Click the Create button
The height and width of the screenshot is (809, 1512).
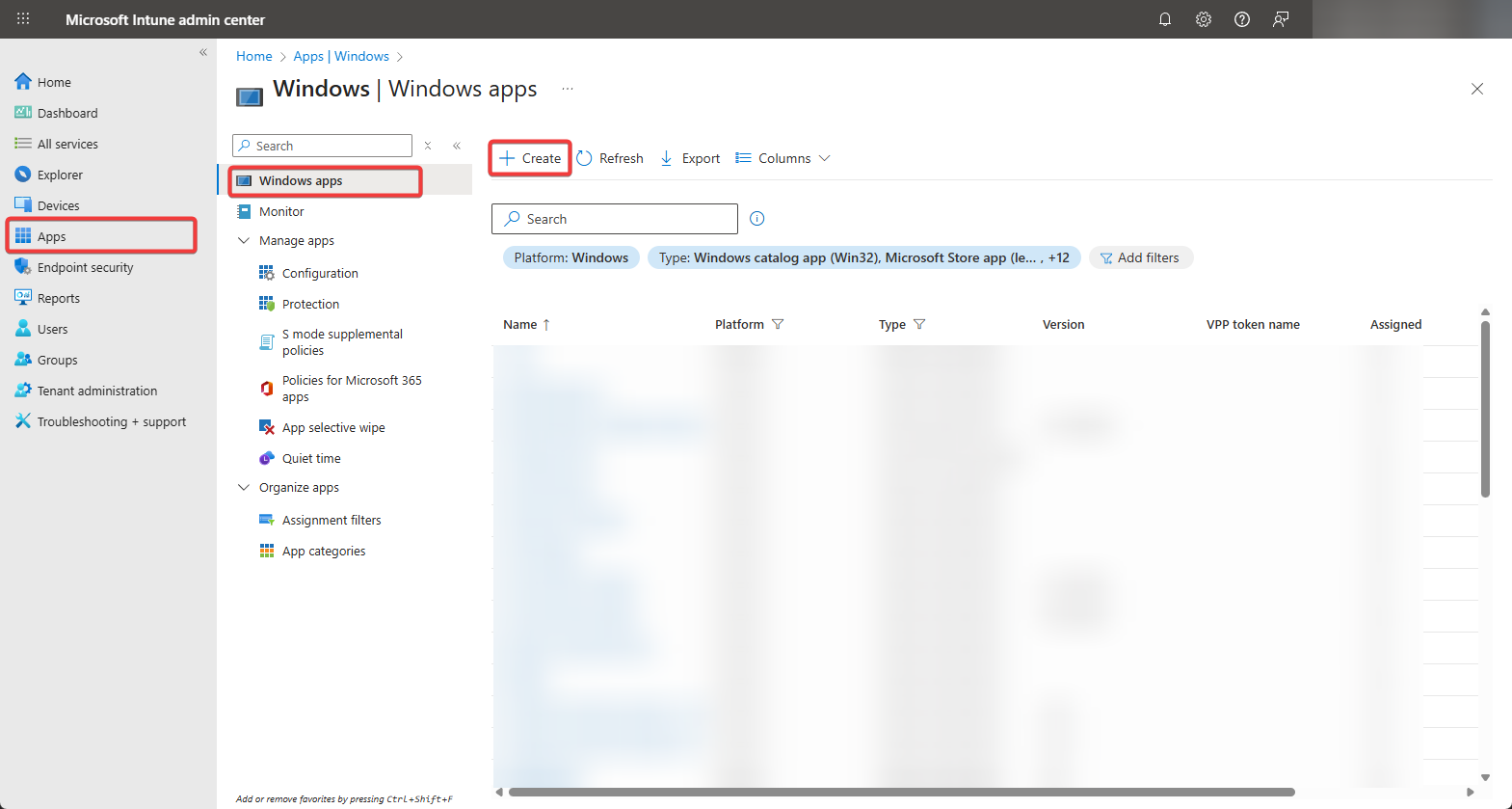(530, 158)
